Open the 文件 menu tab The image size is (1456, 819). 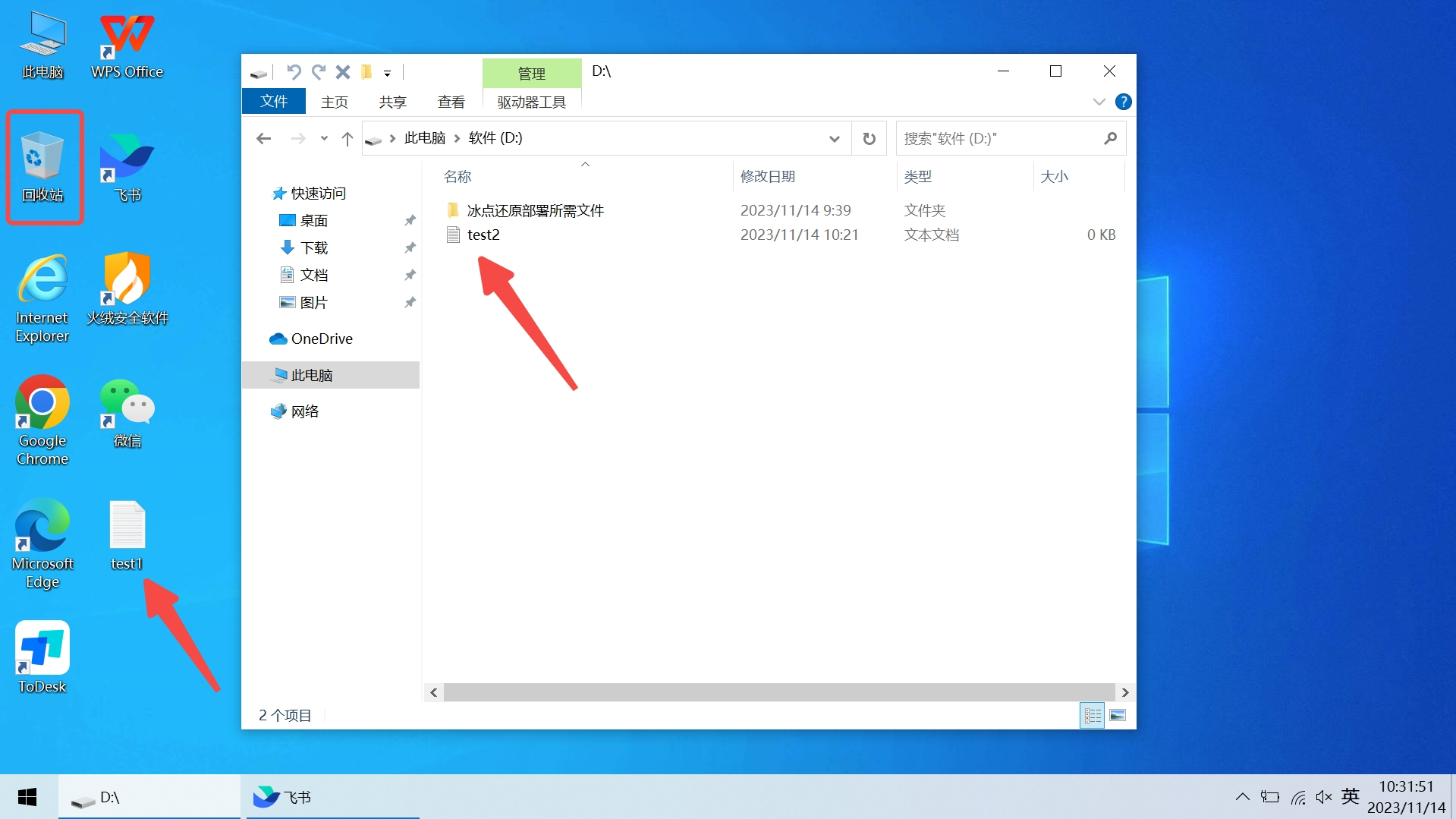click(274, 102)
